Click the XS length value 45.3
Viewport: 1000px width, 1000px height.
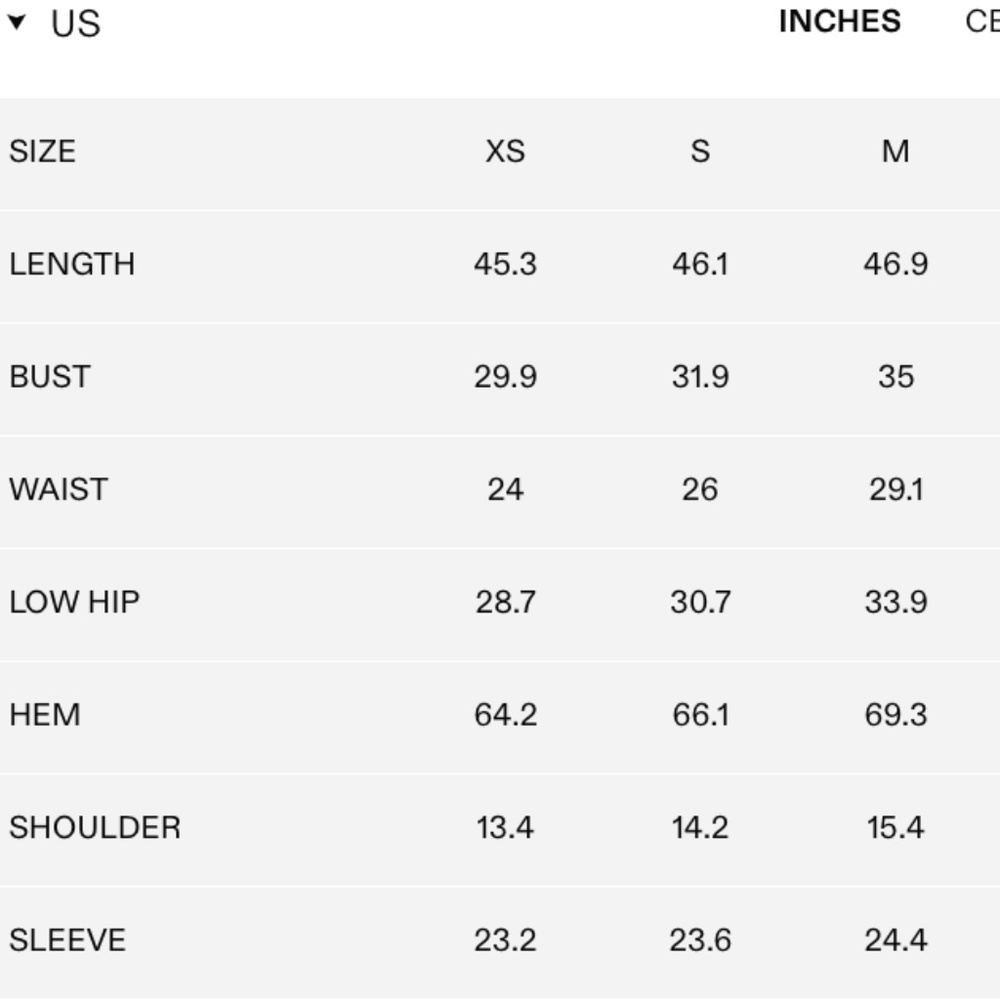pyautogui.click(x=505, y=264)
